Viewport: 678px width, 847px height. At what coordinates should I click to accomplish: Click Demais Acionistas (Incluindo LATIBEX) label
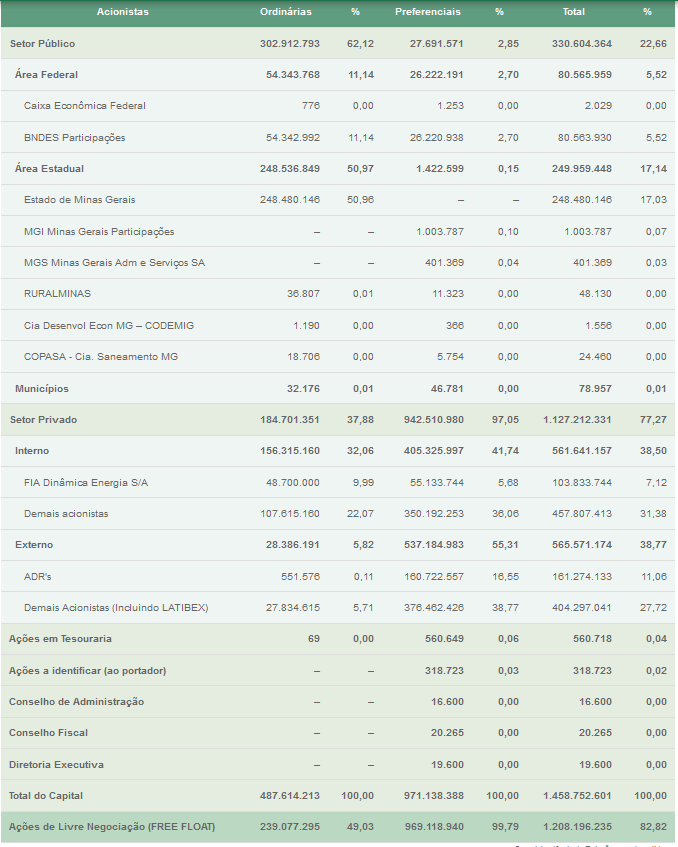coord(116,608)
